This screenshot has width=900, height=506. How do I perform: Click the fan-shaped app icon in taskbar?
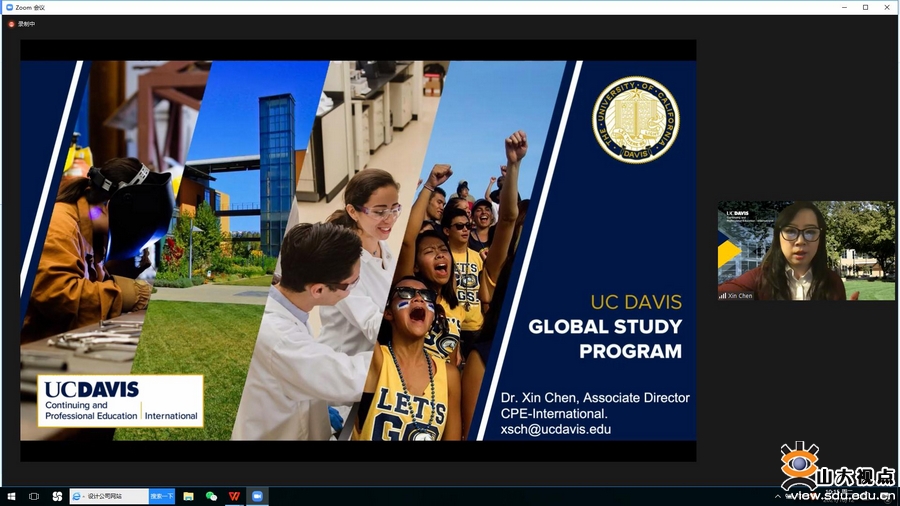click(57, 496)
